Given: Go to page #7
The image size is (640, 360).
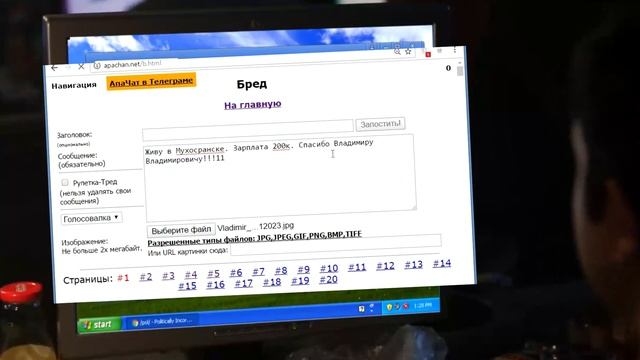Looking at the screenshot, I should (x=258, y=271).
